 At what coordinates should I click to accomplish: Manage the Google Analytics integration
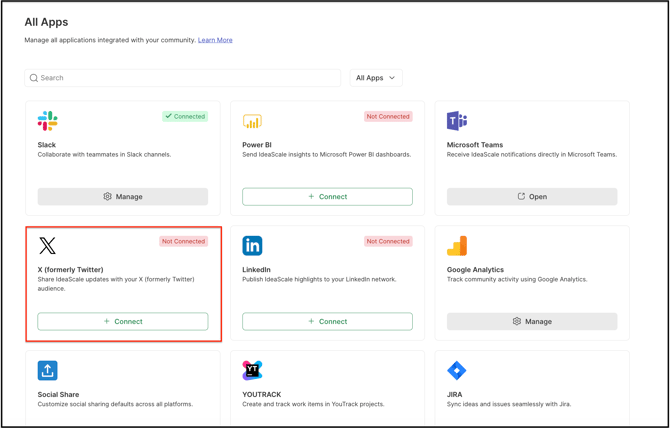pyautogui.click(x=532, y=322)
